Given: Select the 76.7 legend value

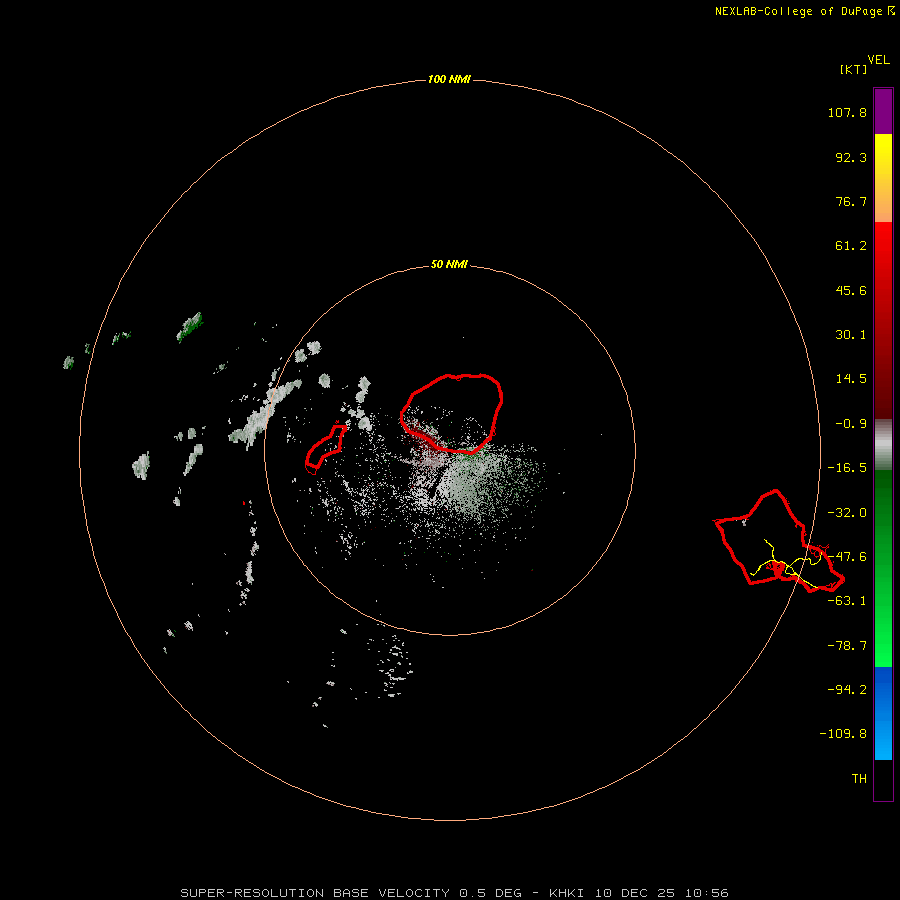Looking at the screenshot, I should [x=851, y=201].
